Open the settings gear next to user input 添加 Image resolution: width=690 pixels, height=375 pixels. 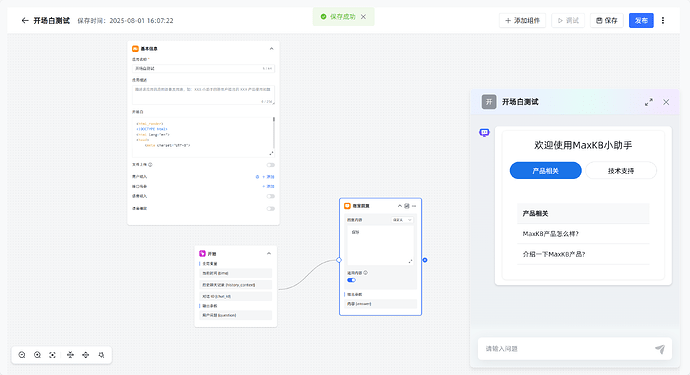257,176
